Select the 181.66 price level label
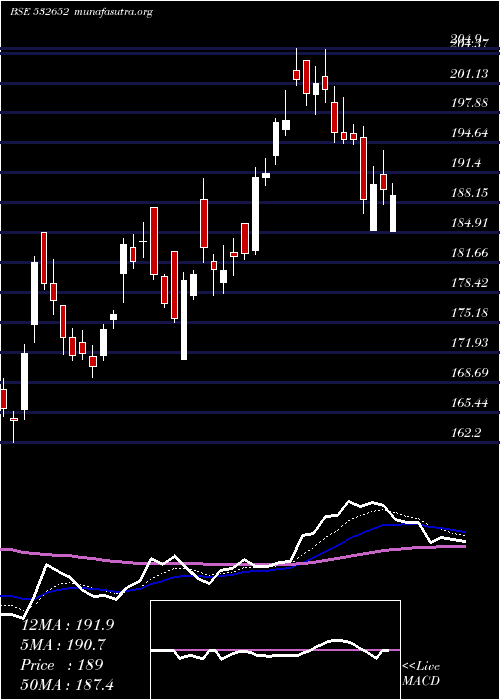The width and height of the screenshot is (500, 700). click(469, 253)
